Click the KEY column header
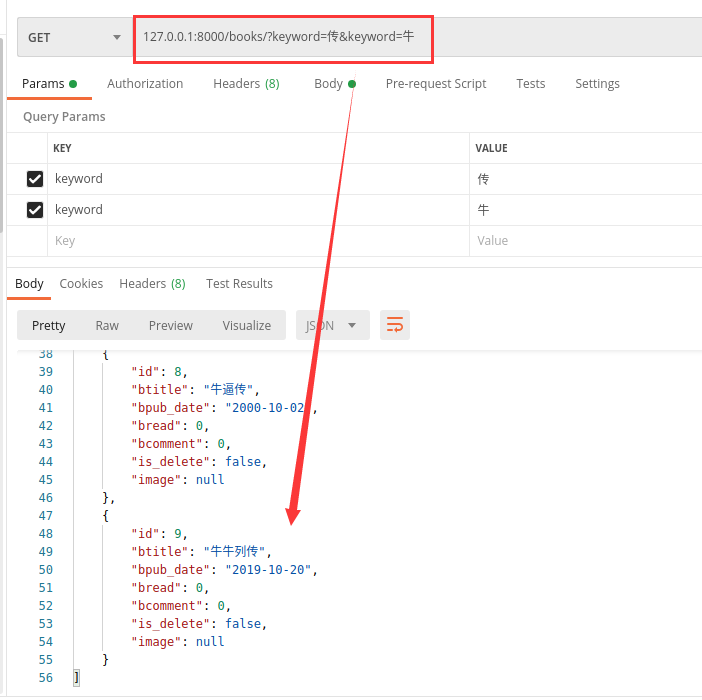702x700 pixels. (62, 148)
